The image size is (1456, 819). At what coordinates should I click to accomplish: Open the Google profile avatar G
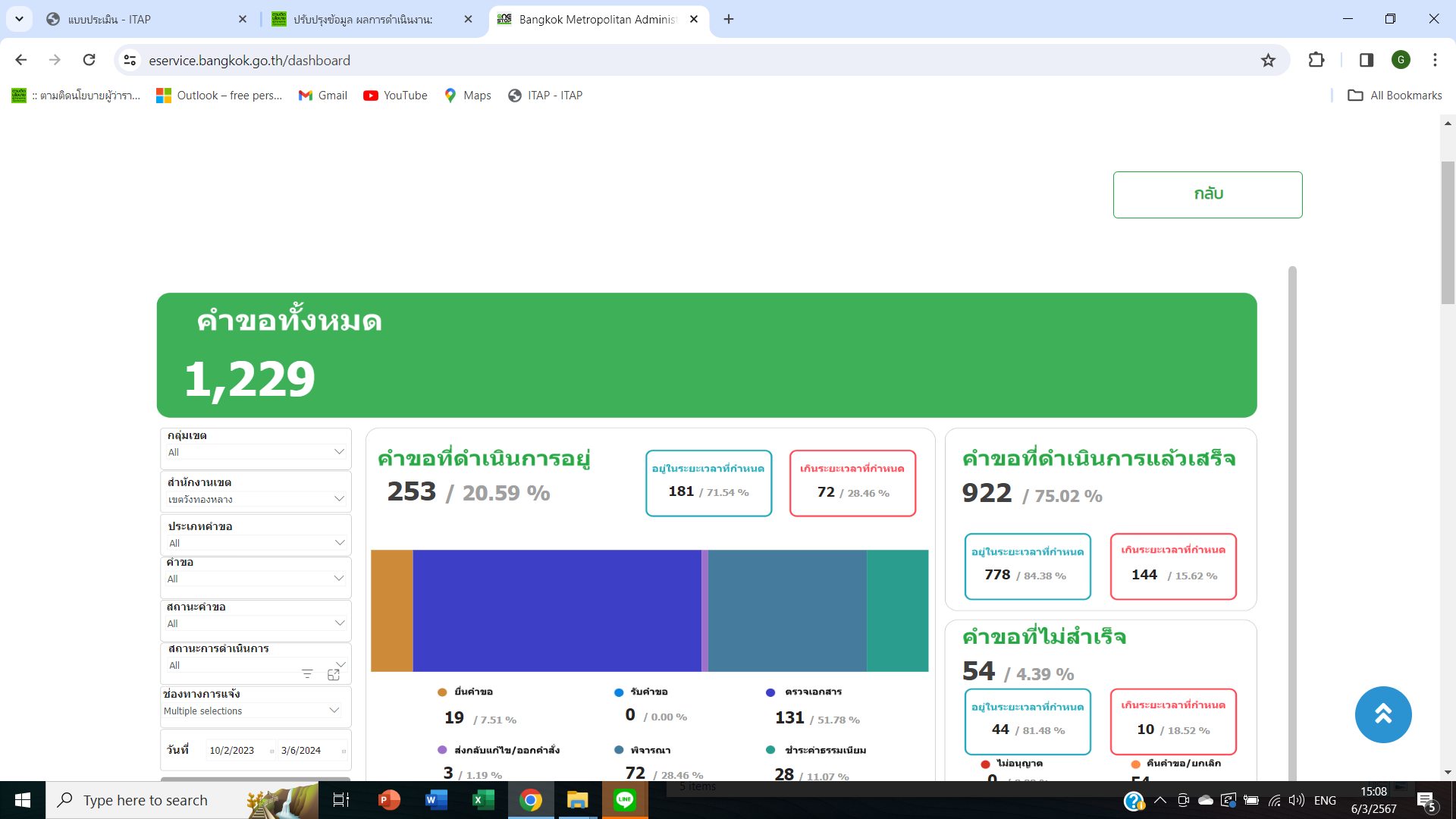point(1401,60)
